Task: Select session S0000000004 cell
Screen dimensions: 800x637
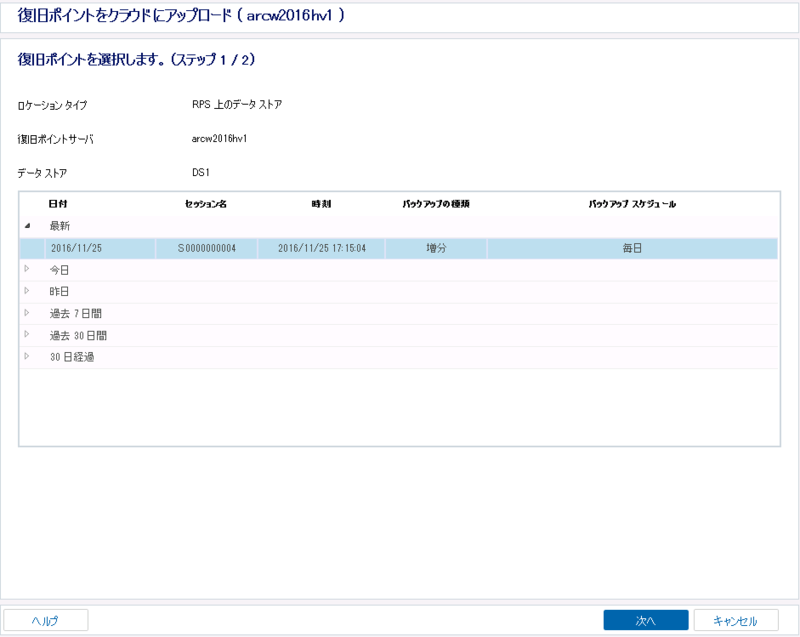Action: [207, 248]
